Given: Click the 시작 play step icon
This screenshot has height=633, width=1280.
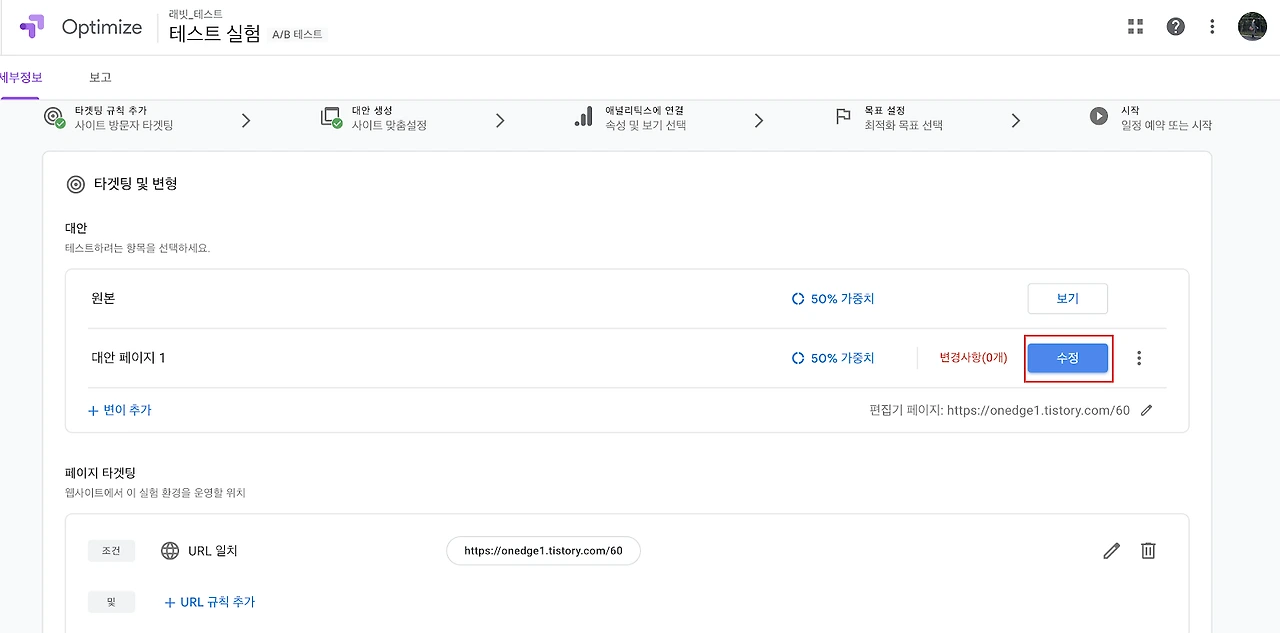Looking at the screenshot, I should tap(1099, 117).
